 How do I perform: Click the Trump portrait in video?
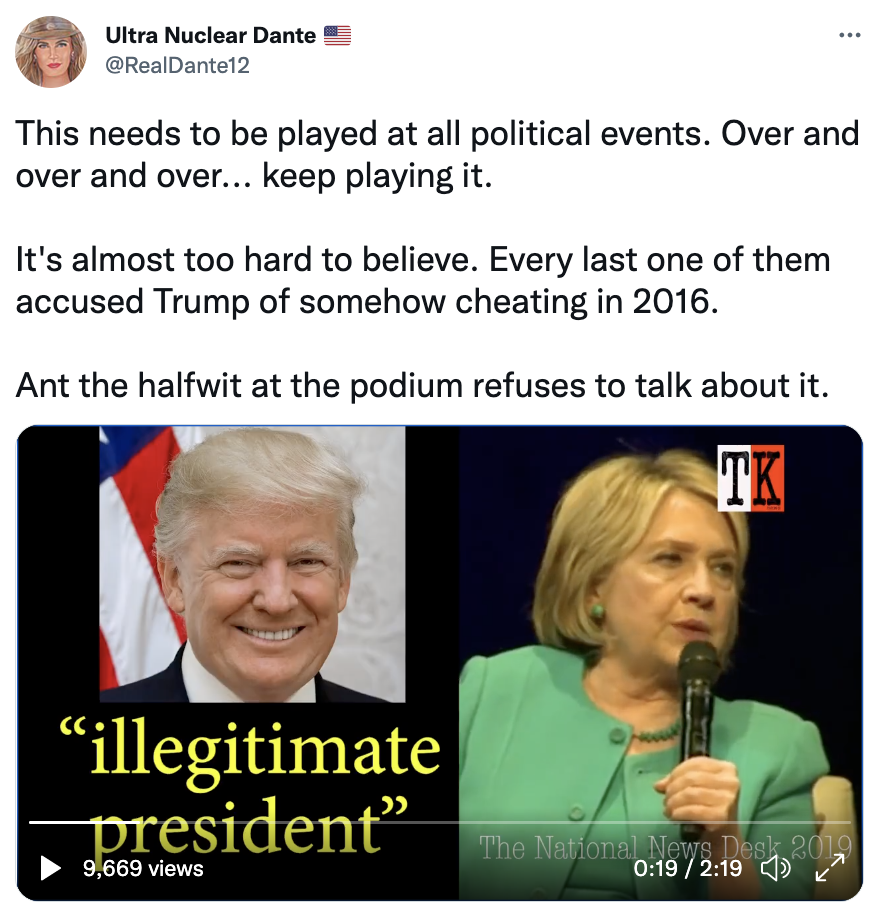(252, 564)
